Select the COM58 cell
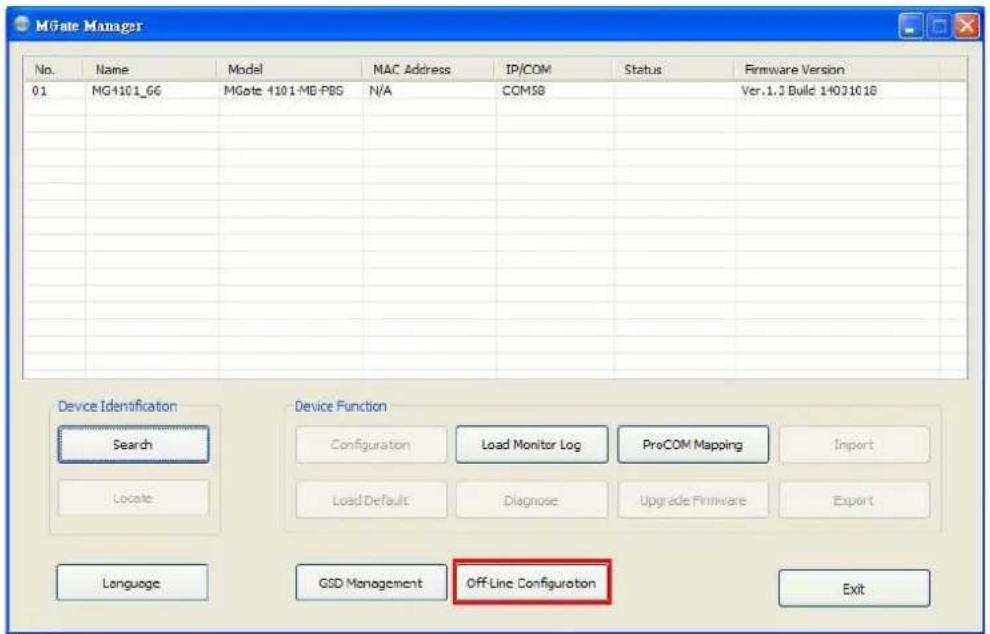The image size is (990, 634). [x=523, y=91]
